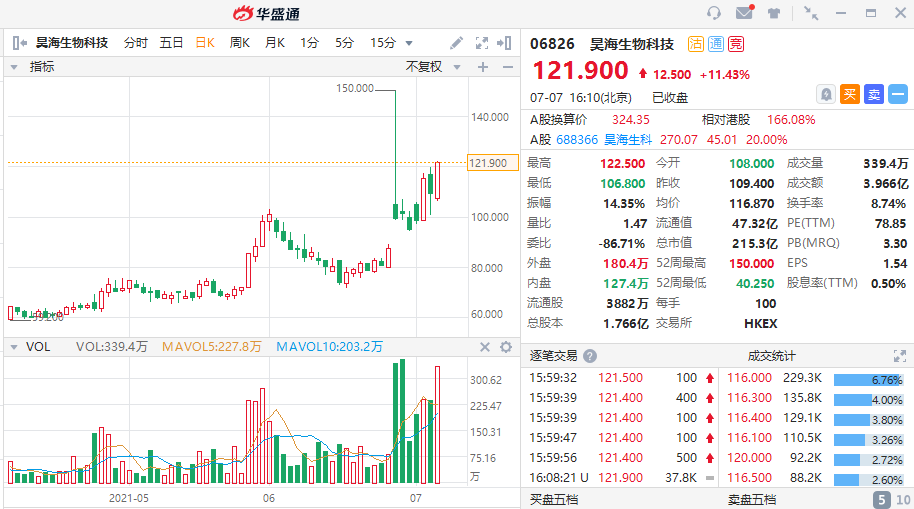This screenshot has height=509, width=914.
Task: Click the 沽 short-sell tag icon
Action: 695,44
